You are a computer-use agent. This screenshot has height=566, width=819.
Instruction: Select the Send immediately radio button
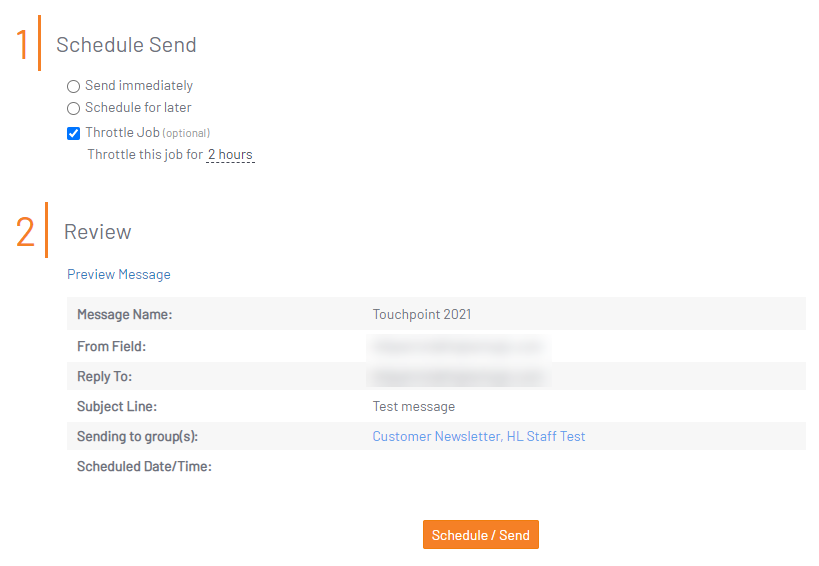[74, 86]
